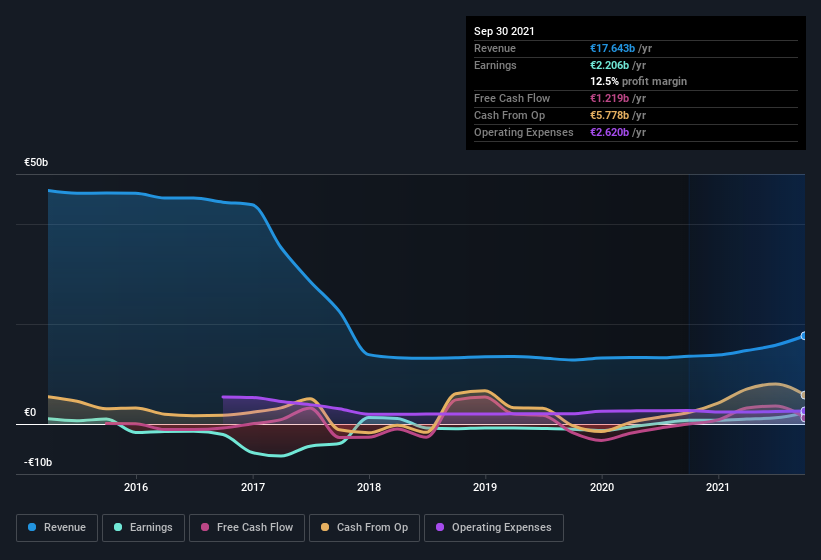Click the Earnings row label in tooltip
The height and width of the screenshot is (560, 821).
click(495, 65)
